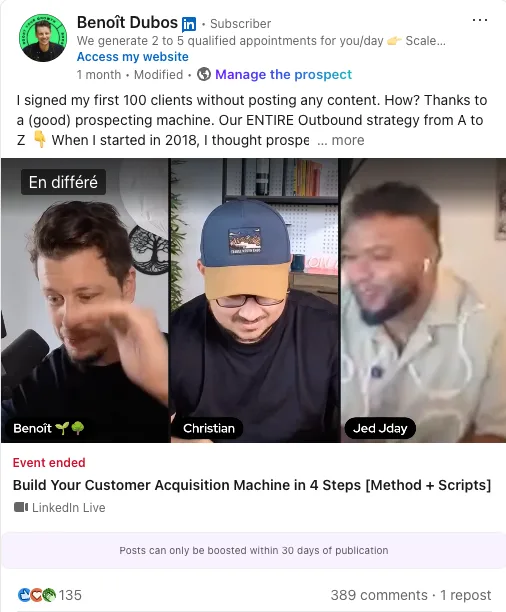
Task: Open Benoît Dubos's profile name
Action: (x=127, y=23)
